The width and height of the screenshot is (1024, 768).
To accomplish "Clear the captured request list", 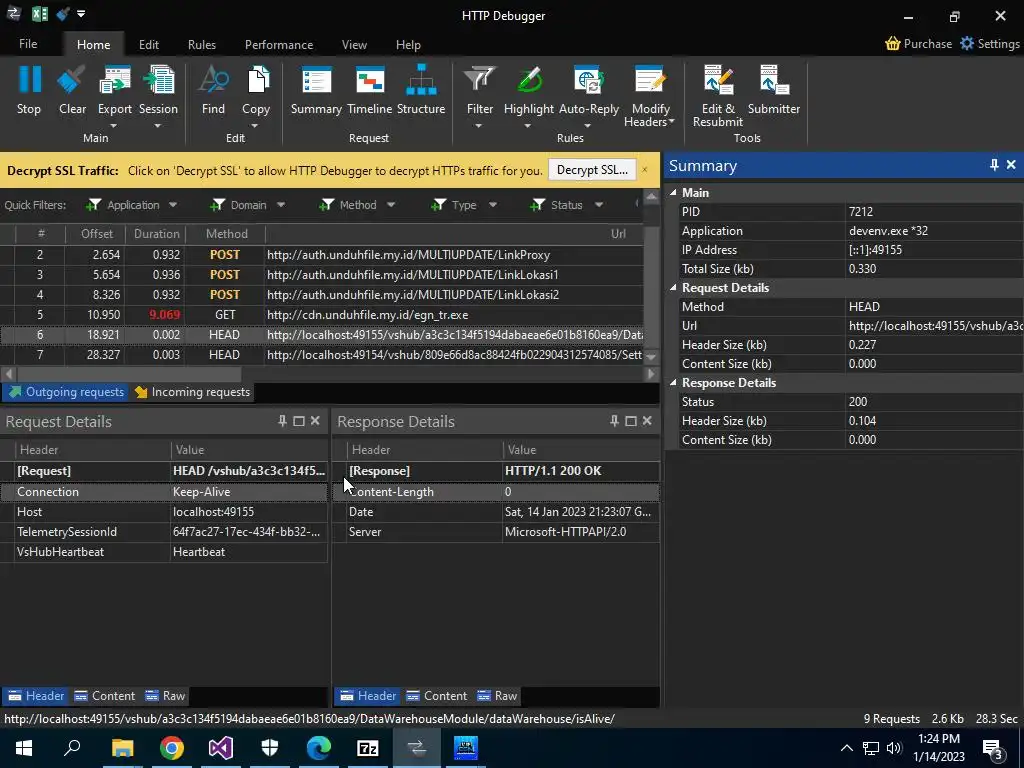I will click(x=72, y=80).
